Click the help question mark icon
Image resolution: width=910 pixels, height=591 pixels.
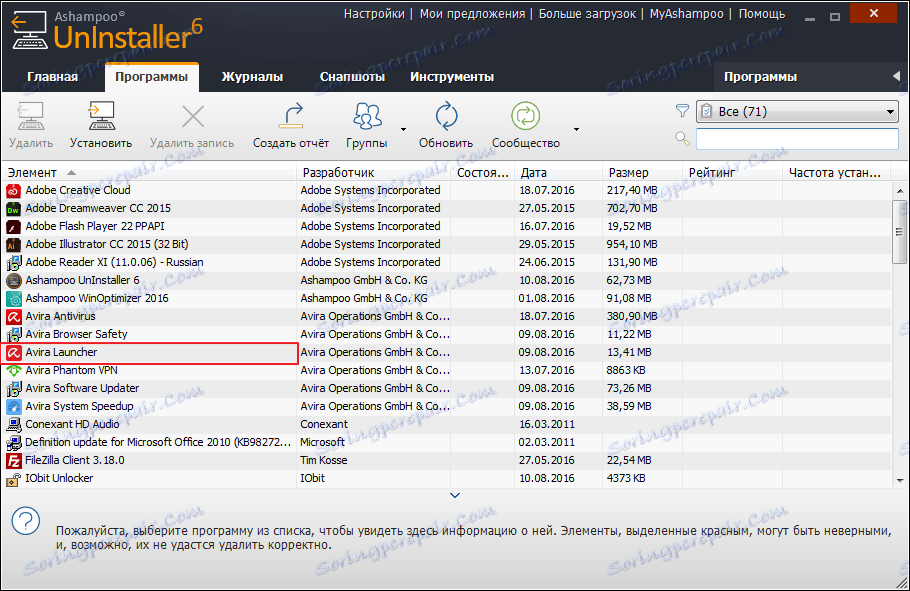(26, 521)
